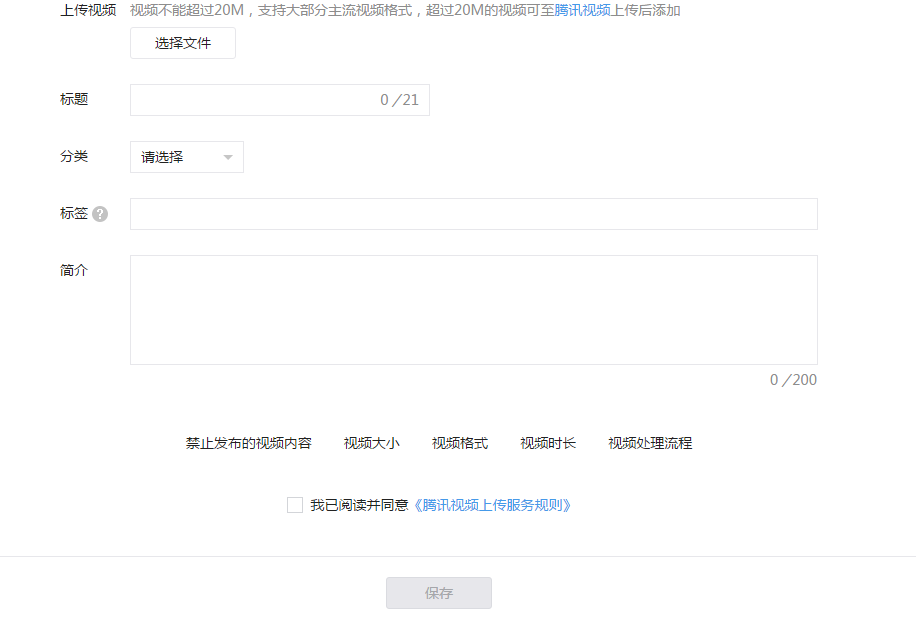Select the 请选择 placeholder text
The image size is (916, 620).
pyautogui.click(x=160, y=157)
